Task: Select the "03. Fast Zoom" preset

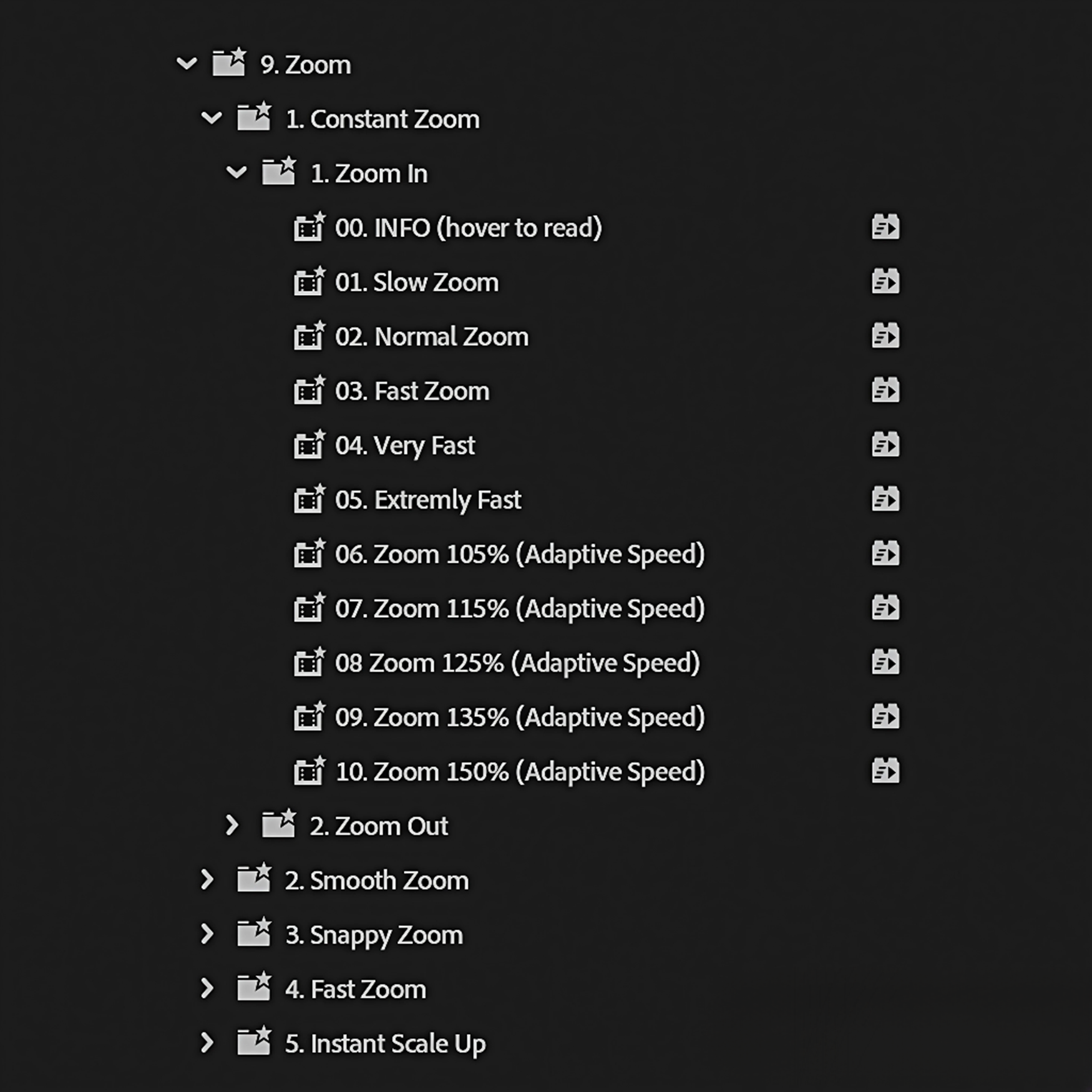Action: [431, 391]
